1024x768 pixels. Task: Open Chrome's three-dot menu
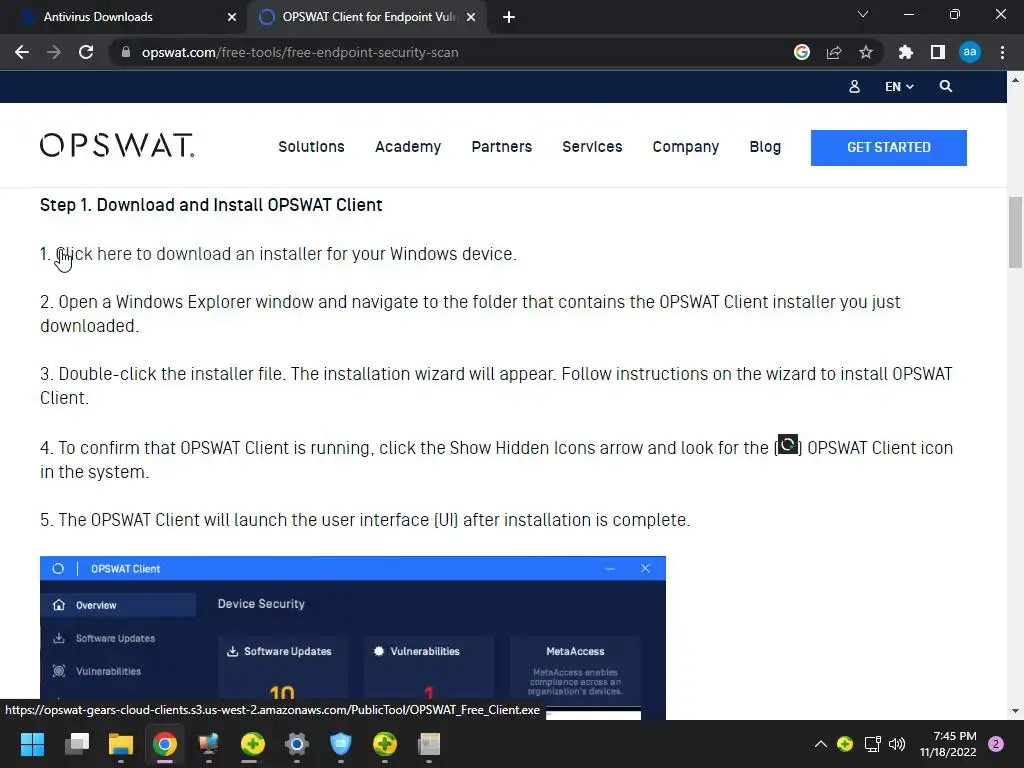pyautogui.click(x=1002, y=52)
